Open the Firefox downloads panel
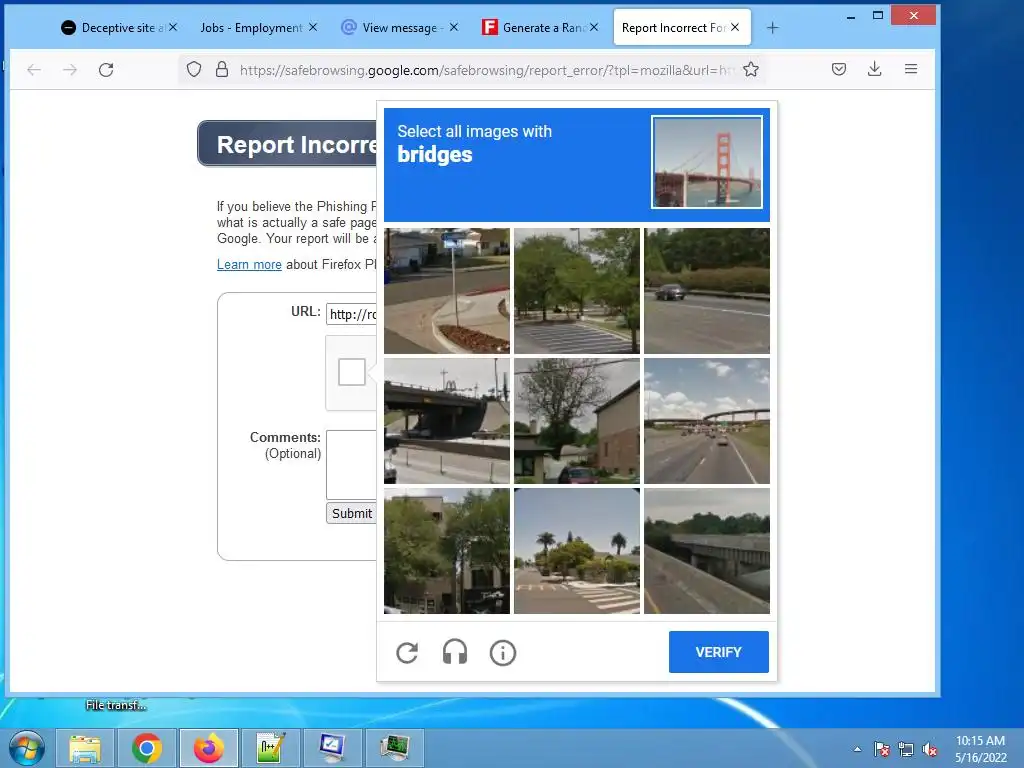This screenshot has height=768, width=1024. click(x=874, y=69)
